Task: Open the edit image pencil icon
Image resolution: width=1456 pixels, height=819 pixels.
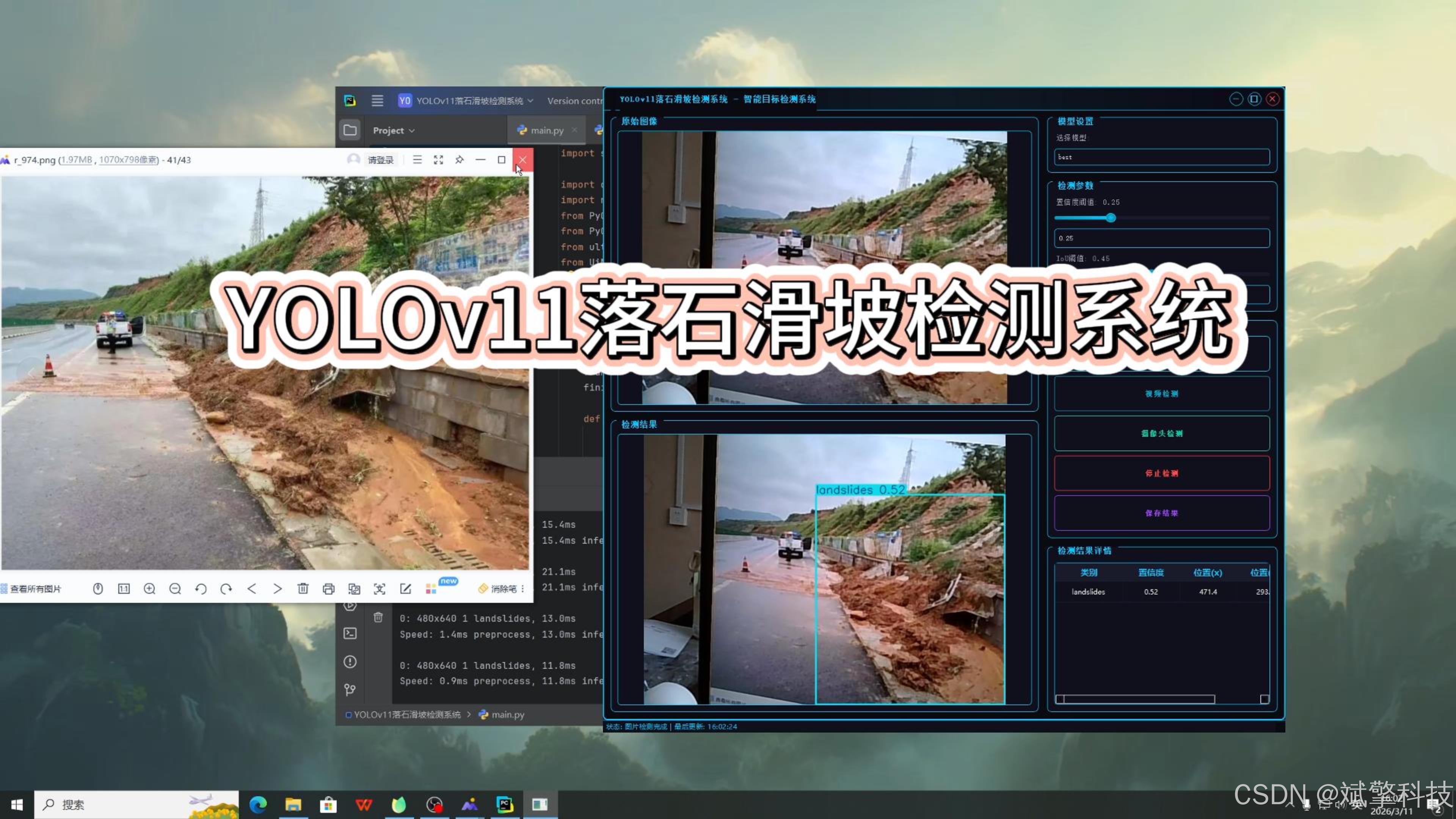Action: tap(405, 589)
